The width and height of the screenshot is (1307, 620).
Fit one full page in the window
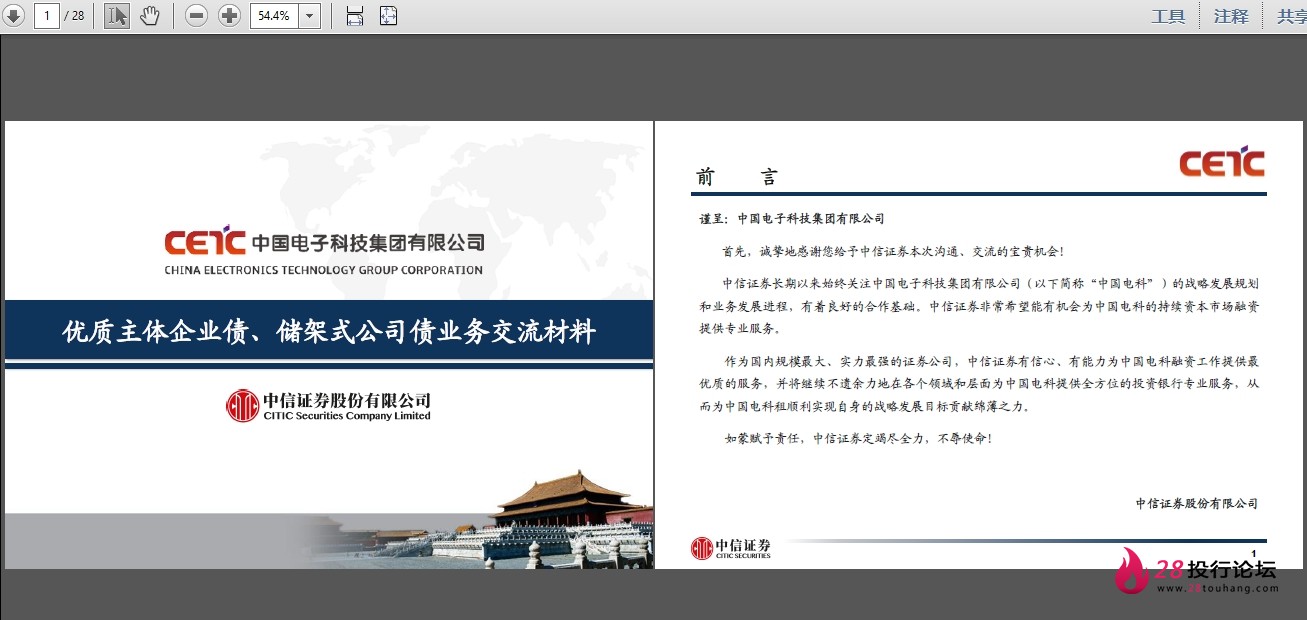(x=389, y=16)
